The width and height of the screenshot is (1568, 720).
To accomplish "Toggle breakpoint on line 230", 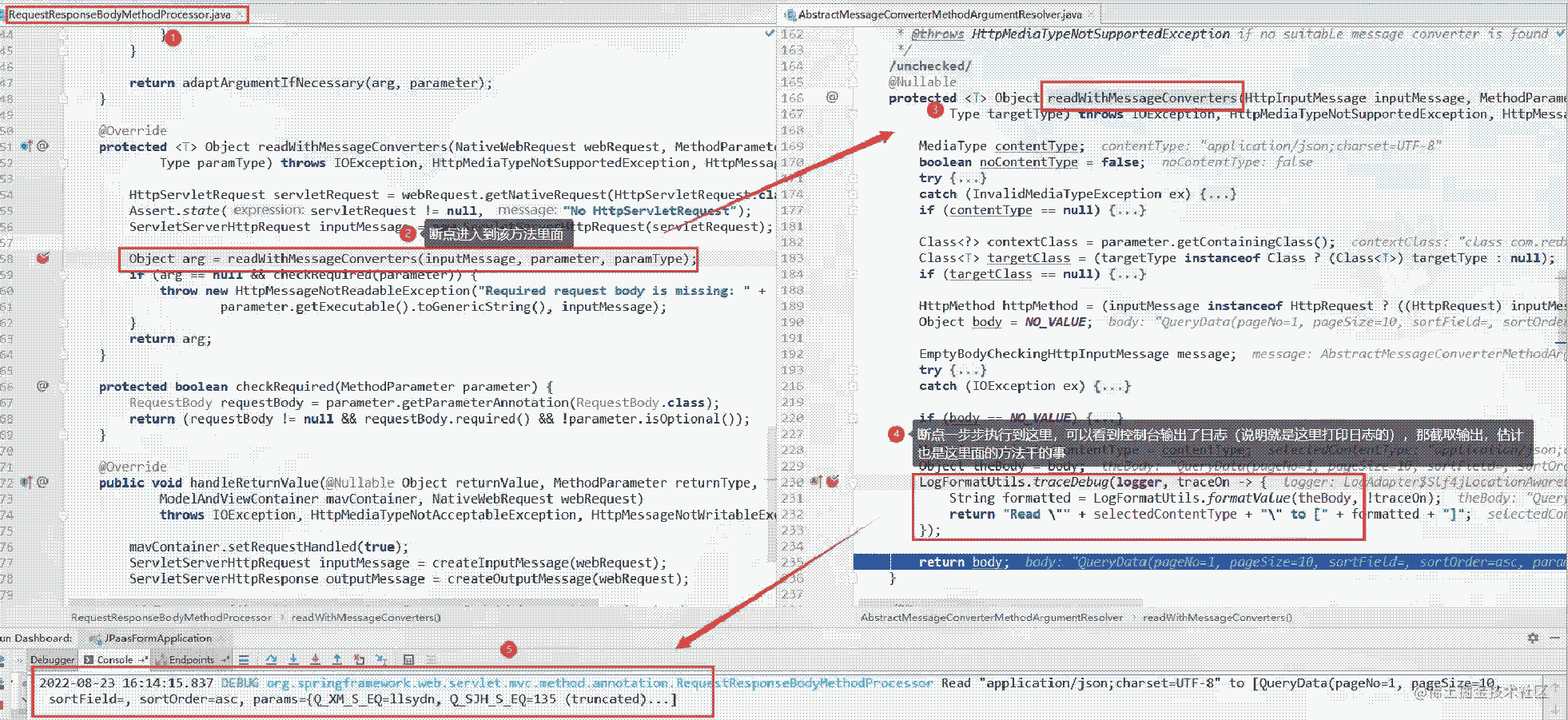I will (832, 482).
